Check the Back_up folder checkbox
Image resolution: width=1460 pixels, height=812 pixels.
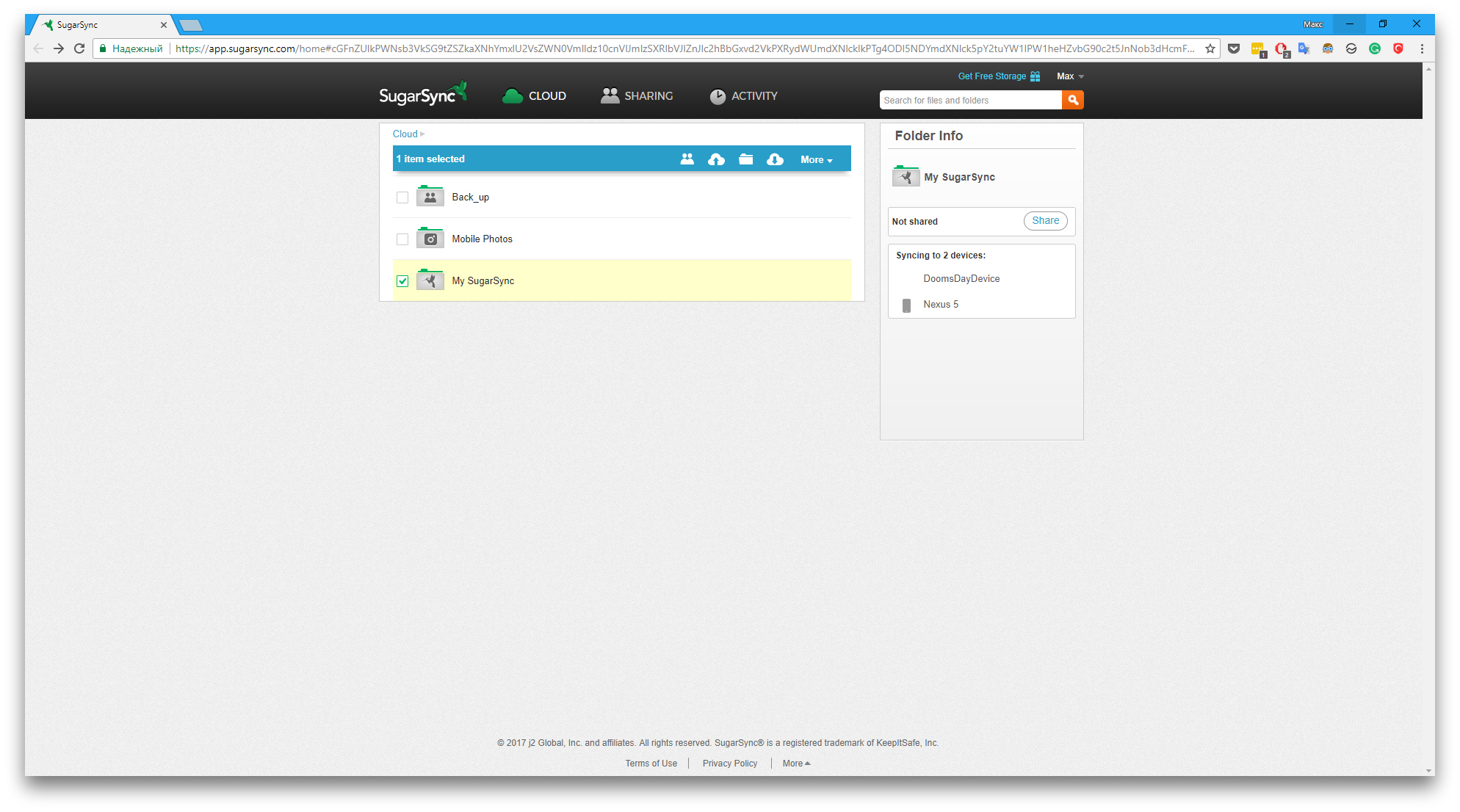(x=402, y=197)
